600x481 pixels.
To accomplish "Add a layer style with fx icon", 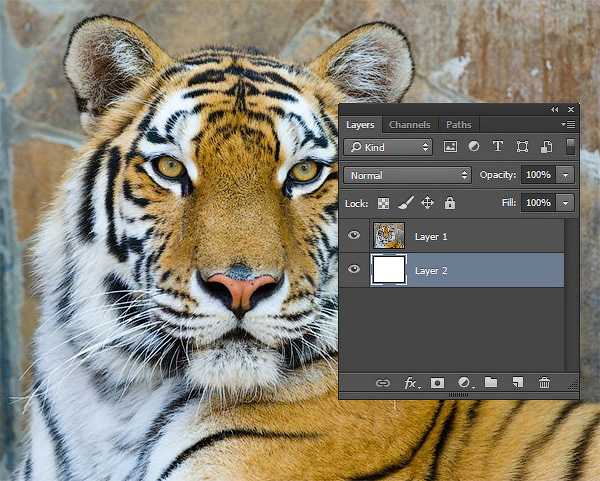I will click(410, 383).
